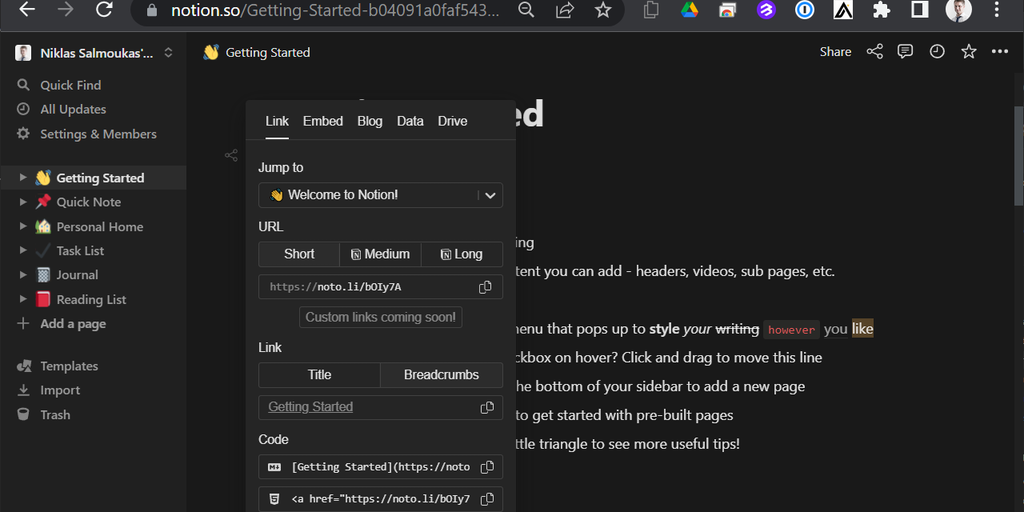Copy the markdown link code
The image size is (1024, 512).
coord(487,467)
